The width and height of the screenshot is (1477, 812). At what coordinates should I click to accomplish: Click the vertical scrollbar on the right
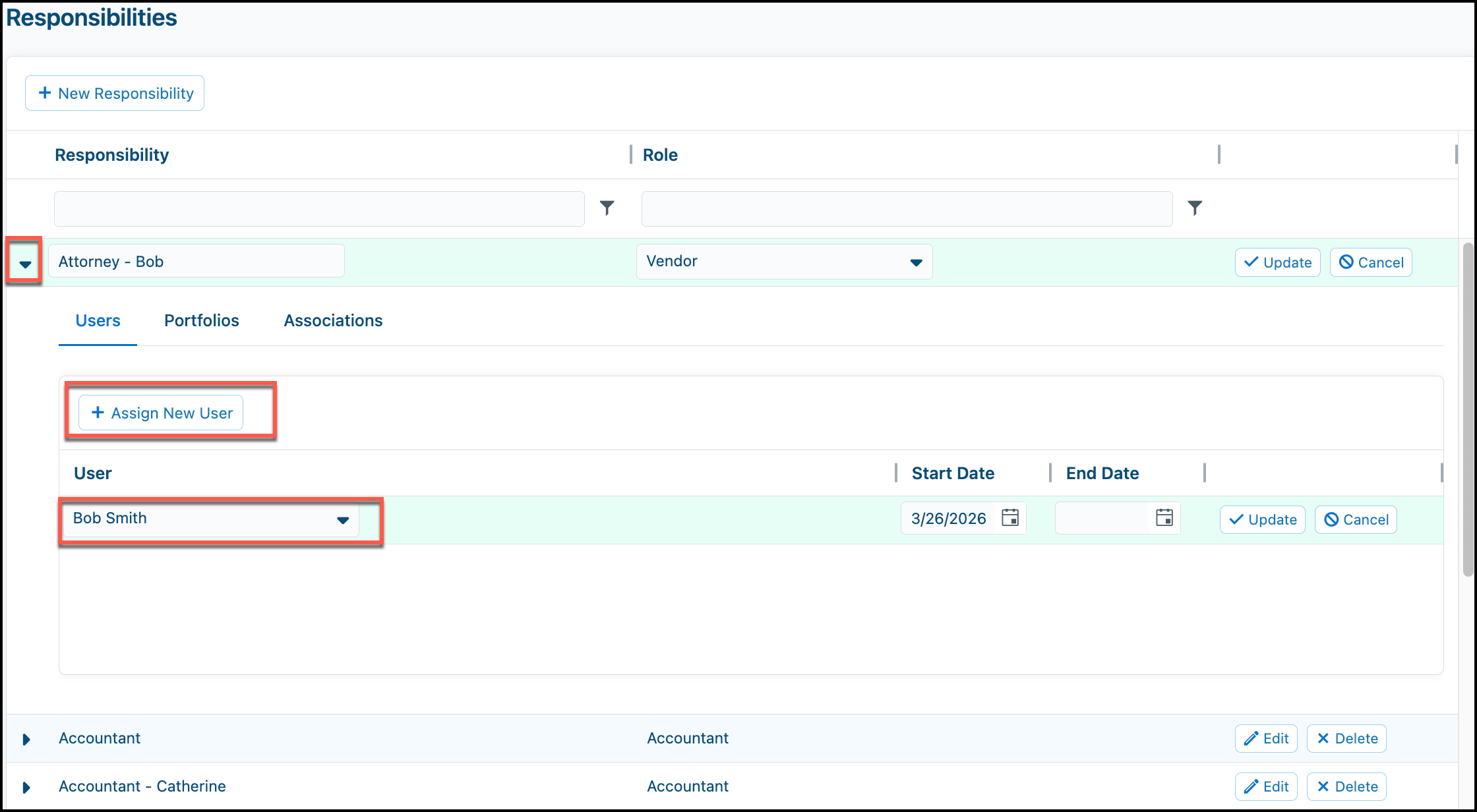(x=1468, y=409)
